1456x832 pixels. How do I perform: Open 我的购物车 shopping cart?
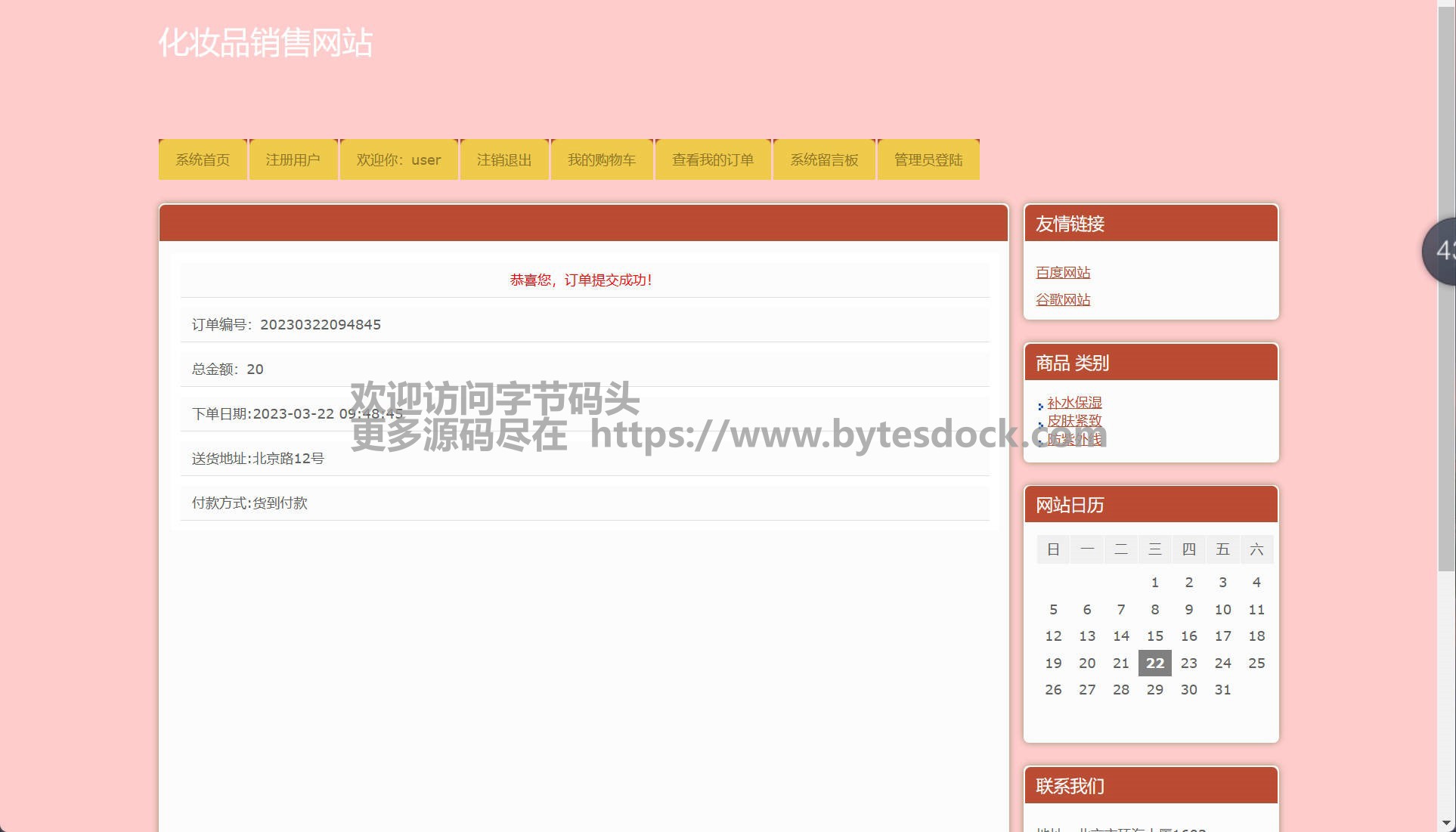pos(601,160)
